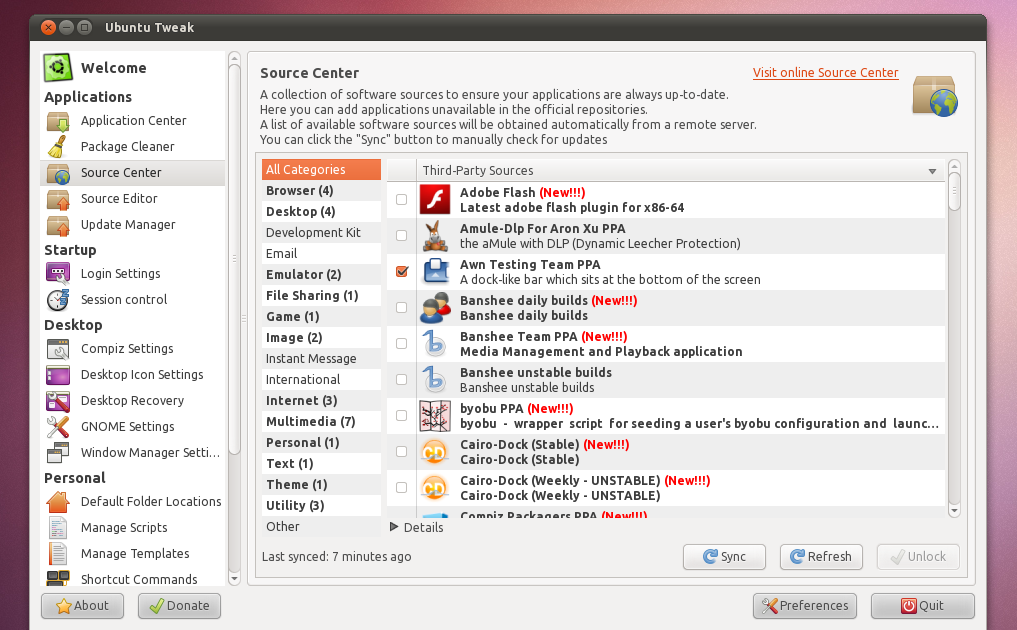Screen dimensions: 1017x630
Task: Open the Third-Party Sources dropdown
Action: coord(935,169)
